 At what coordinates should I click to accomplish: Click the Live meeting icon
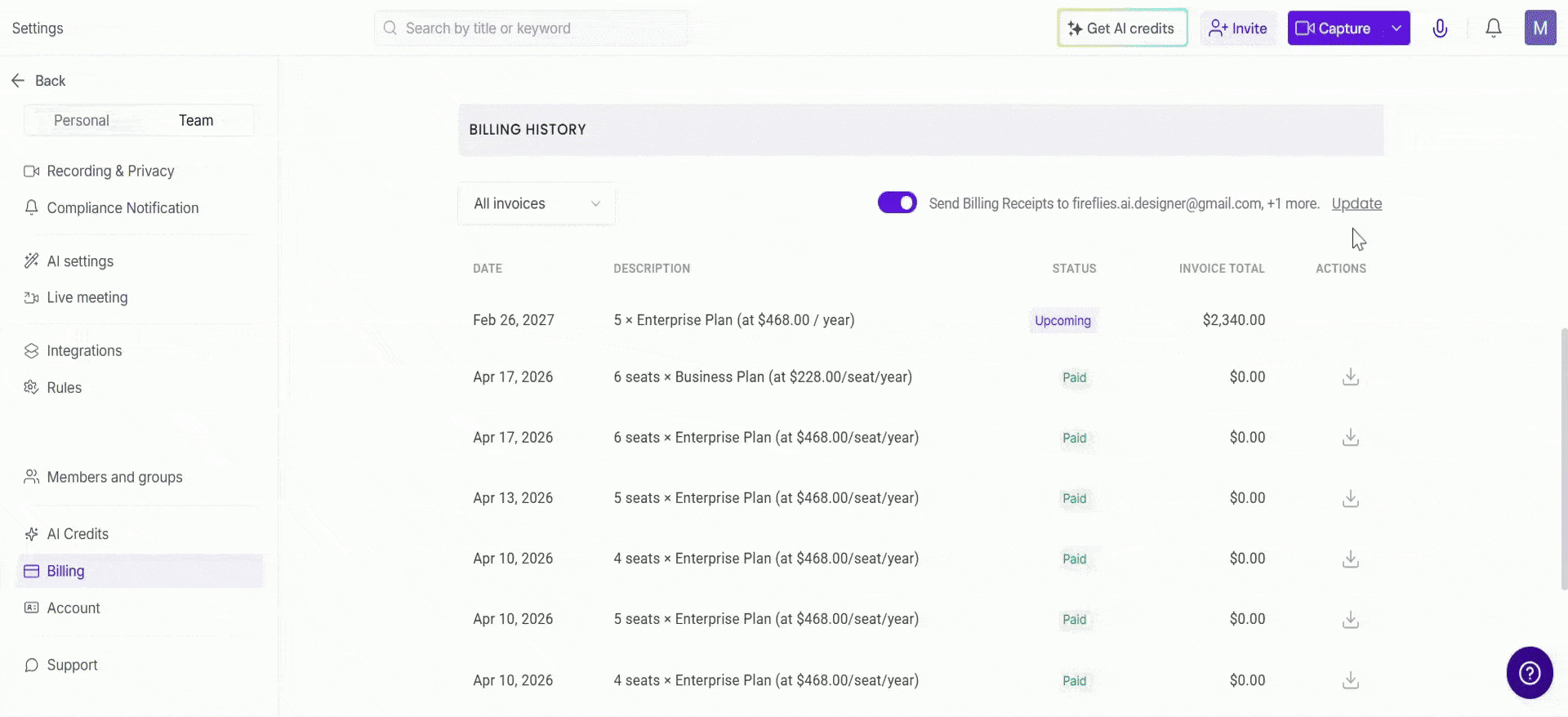(x=31, y=298)
